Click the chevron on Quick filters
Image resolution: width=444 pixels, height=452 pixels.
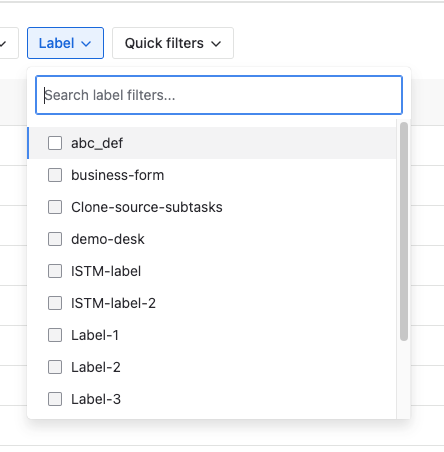(216, 44)
